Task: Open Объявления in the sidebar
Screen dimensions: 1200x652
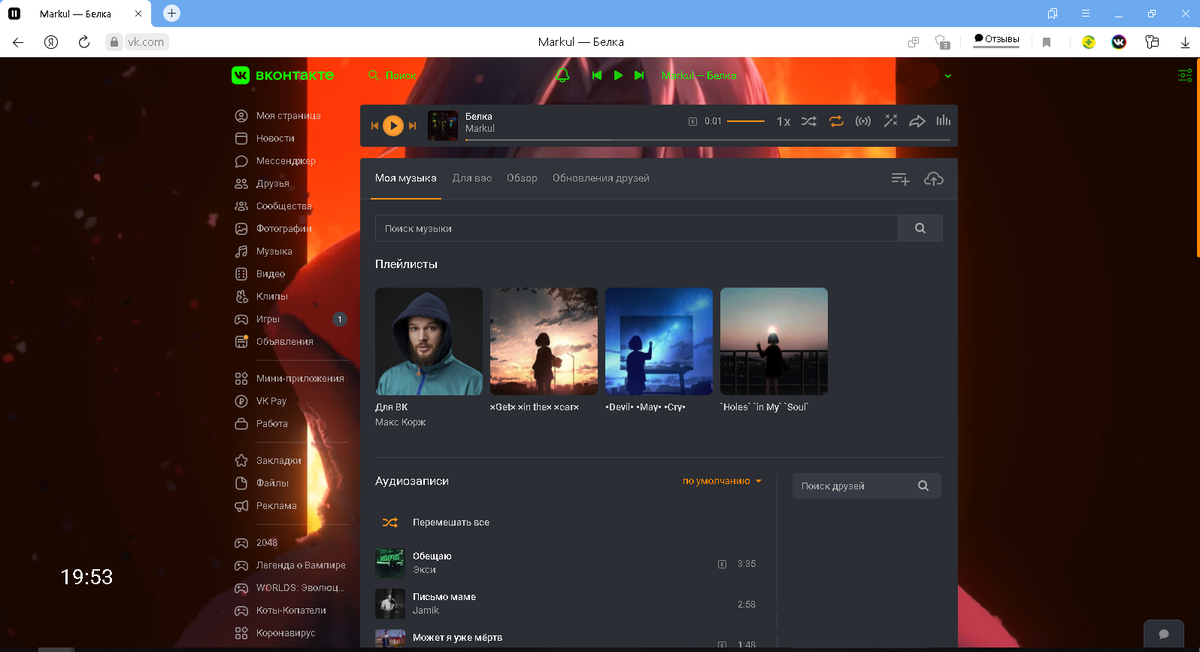Action: (273, 341)
